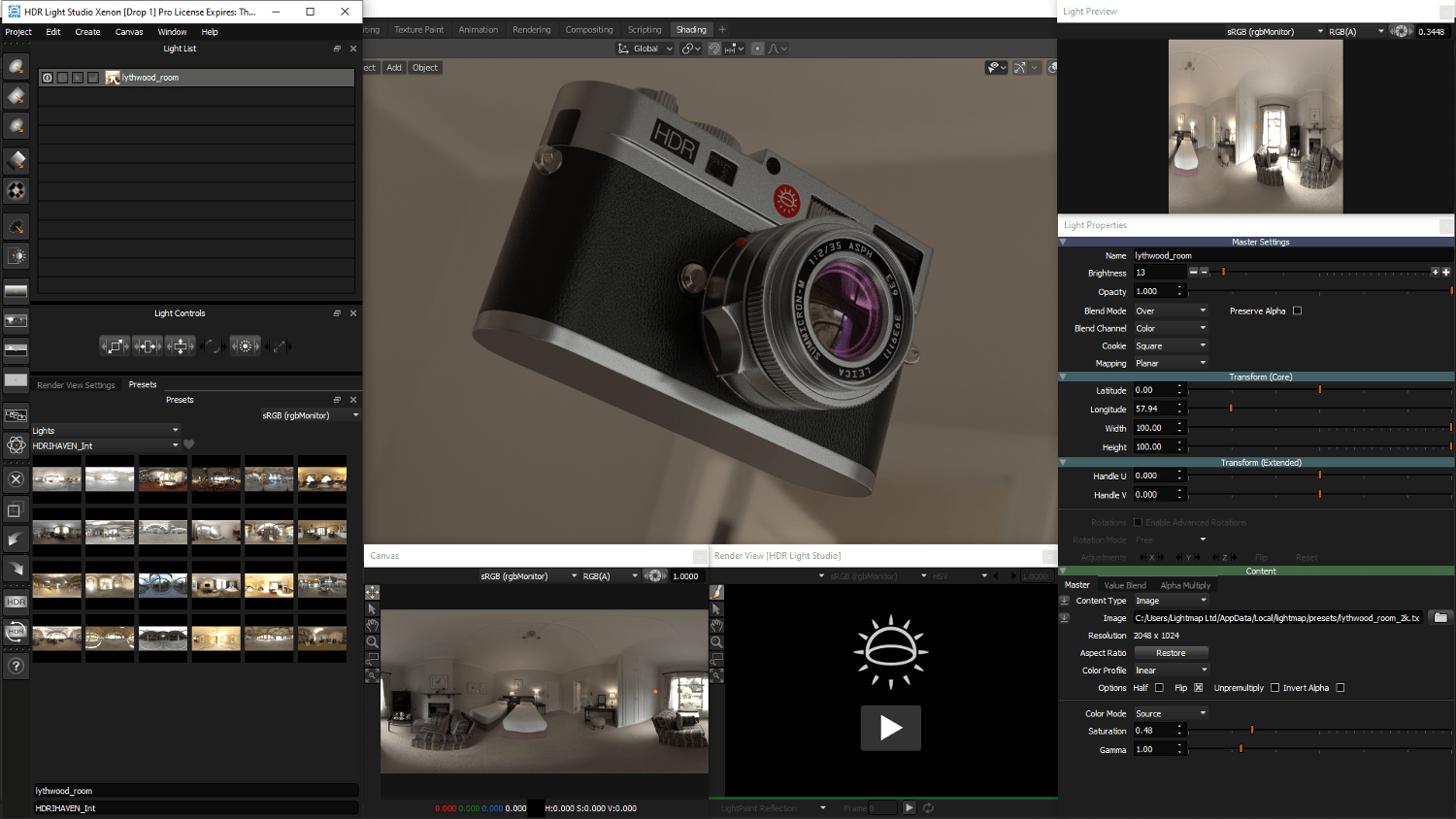This screenshot has width=1456, height=819.
Task: Click the Canvas exposure aperture icon
Action: pos(656,575)
